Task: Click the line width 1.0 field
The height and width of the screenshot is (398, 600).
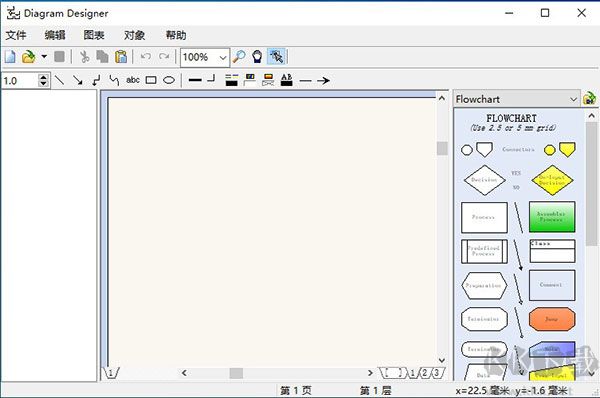Action: pyautogui.click(x=20, y=81)
